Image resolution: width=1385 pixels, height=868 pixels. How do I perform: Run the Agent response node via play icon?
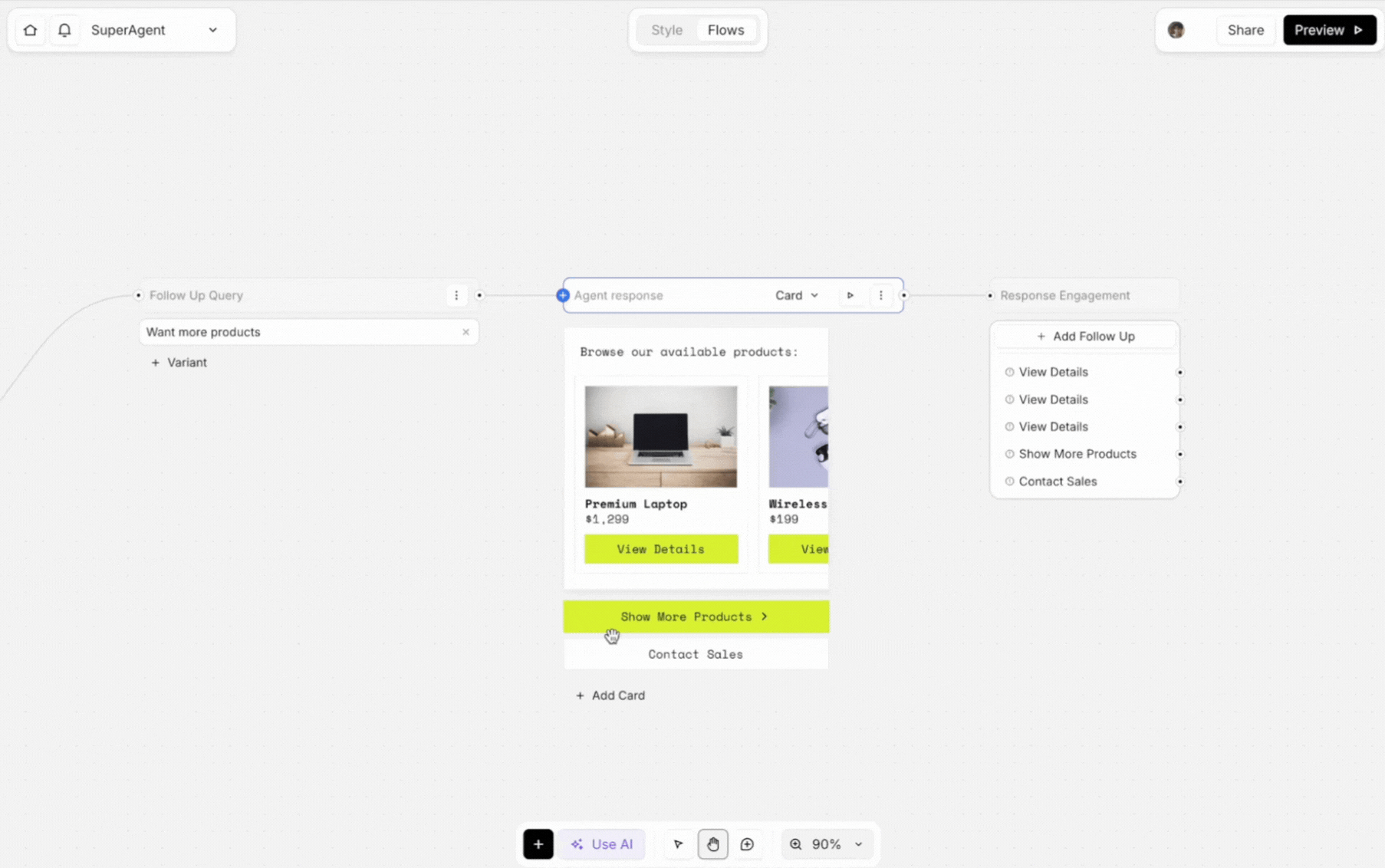[850, 295]
